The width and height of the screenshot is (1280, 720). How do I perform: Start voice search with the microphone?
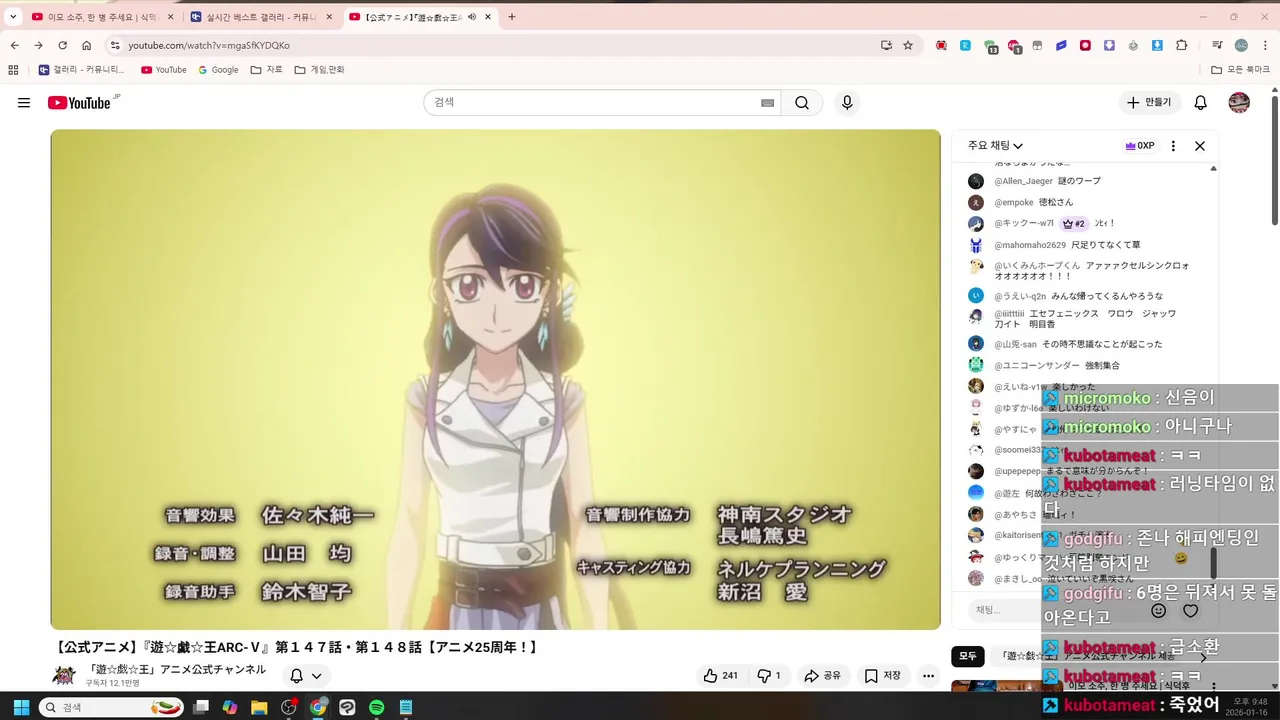tap(847, 103)
